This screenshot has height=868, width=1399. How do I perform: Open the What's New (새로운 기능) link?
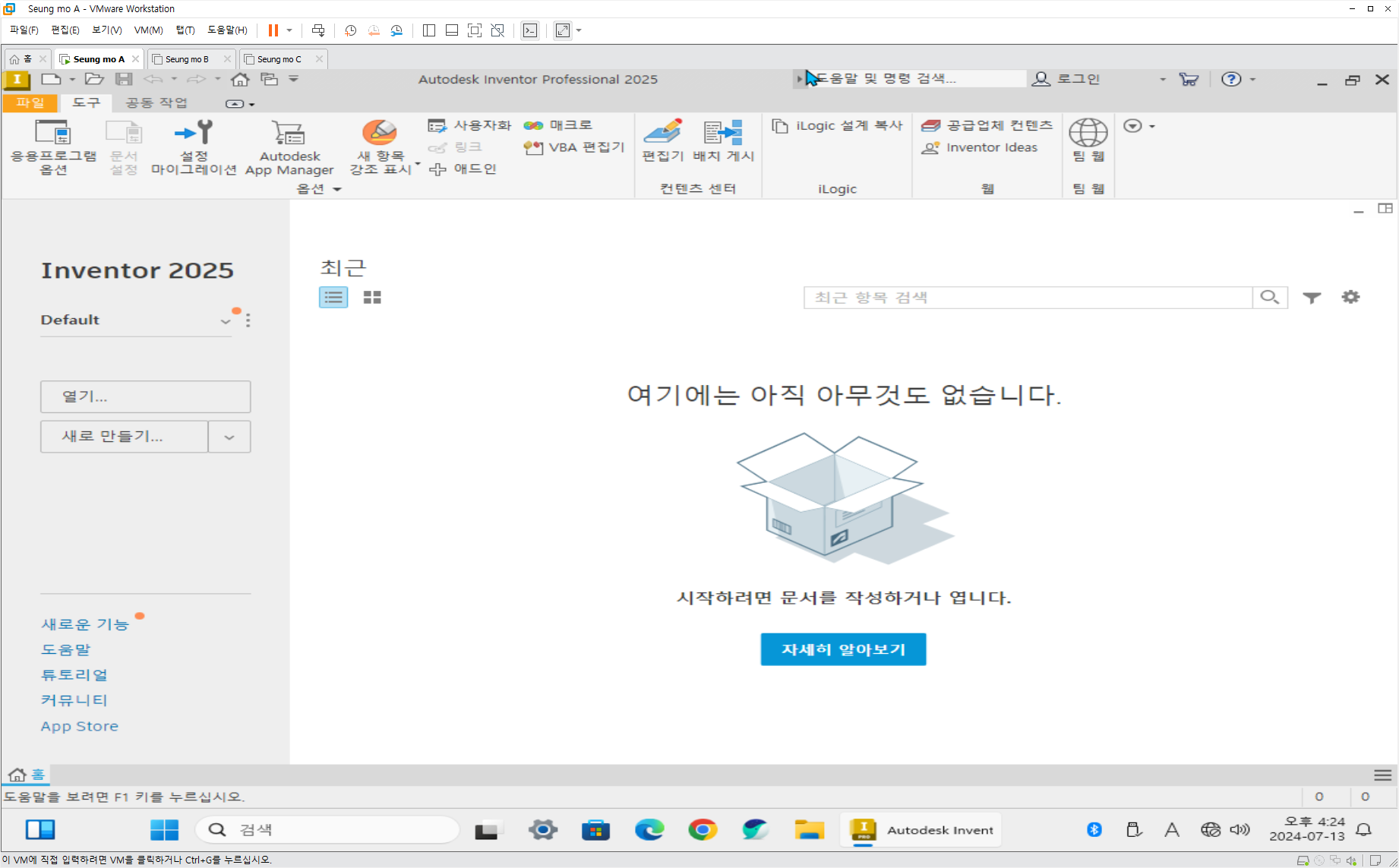(85, 624)
